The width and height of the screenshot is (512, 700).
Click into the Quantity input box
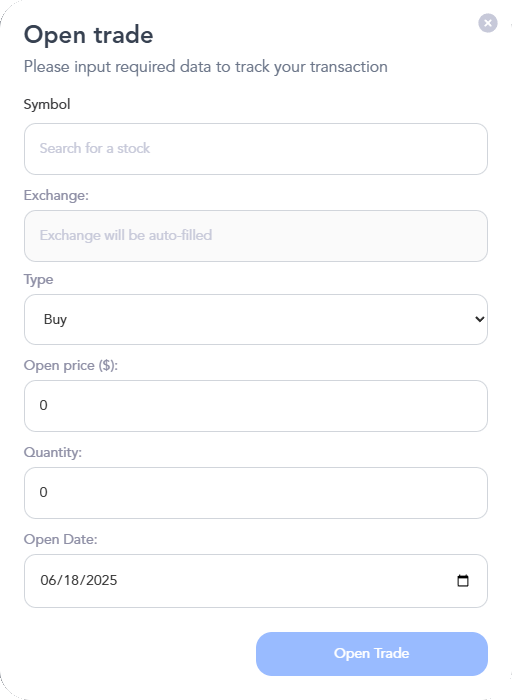pos(255,493)
